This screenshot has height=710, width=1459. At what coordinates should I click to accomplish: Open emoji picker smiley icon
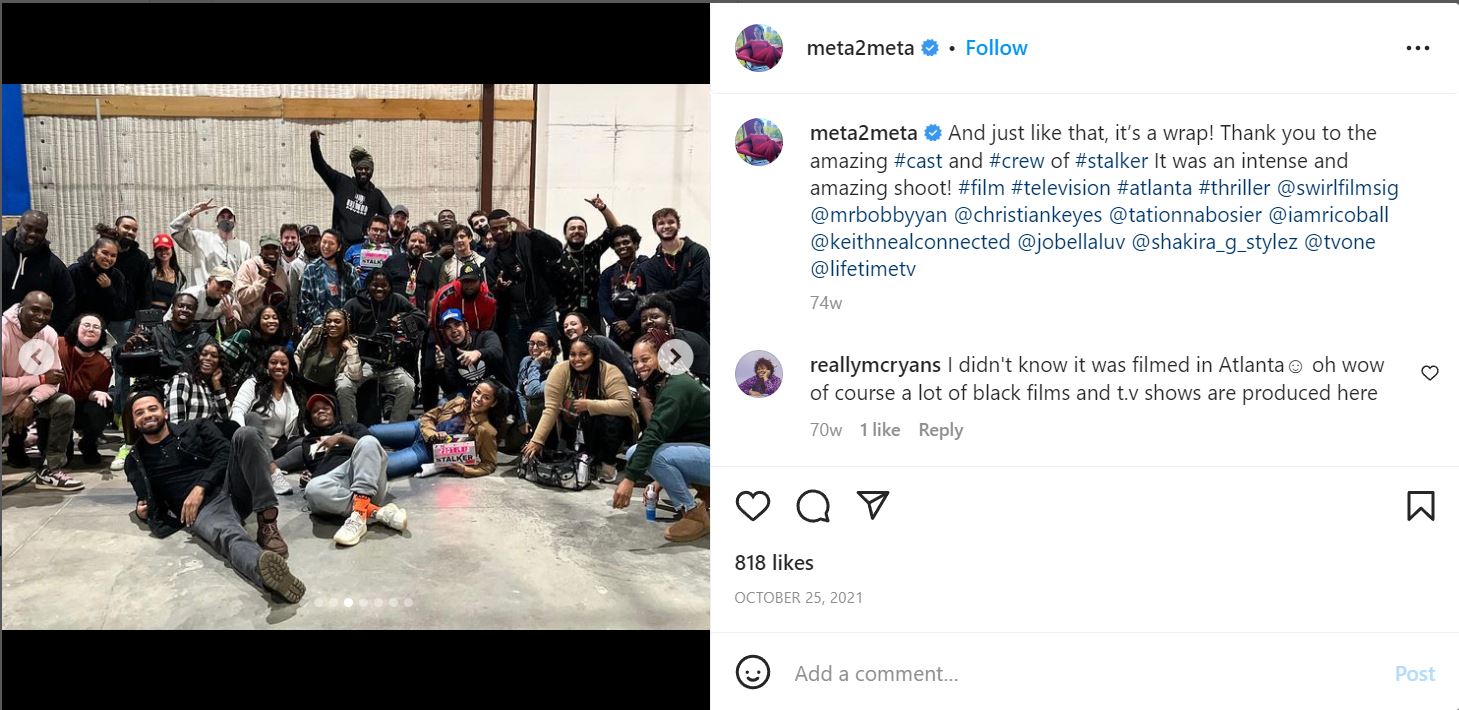(752, 672)
